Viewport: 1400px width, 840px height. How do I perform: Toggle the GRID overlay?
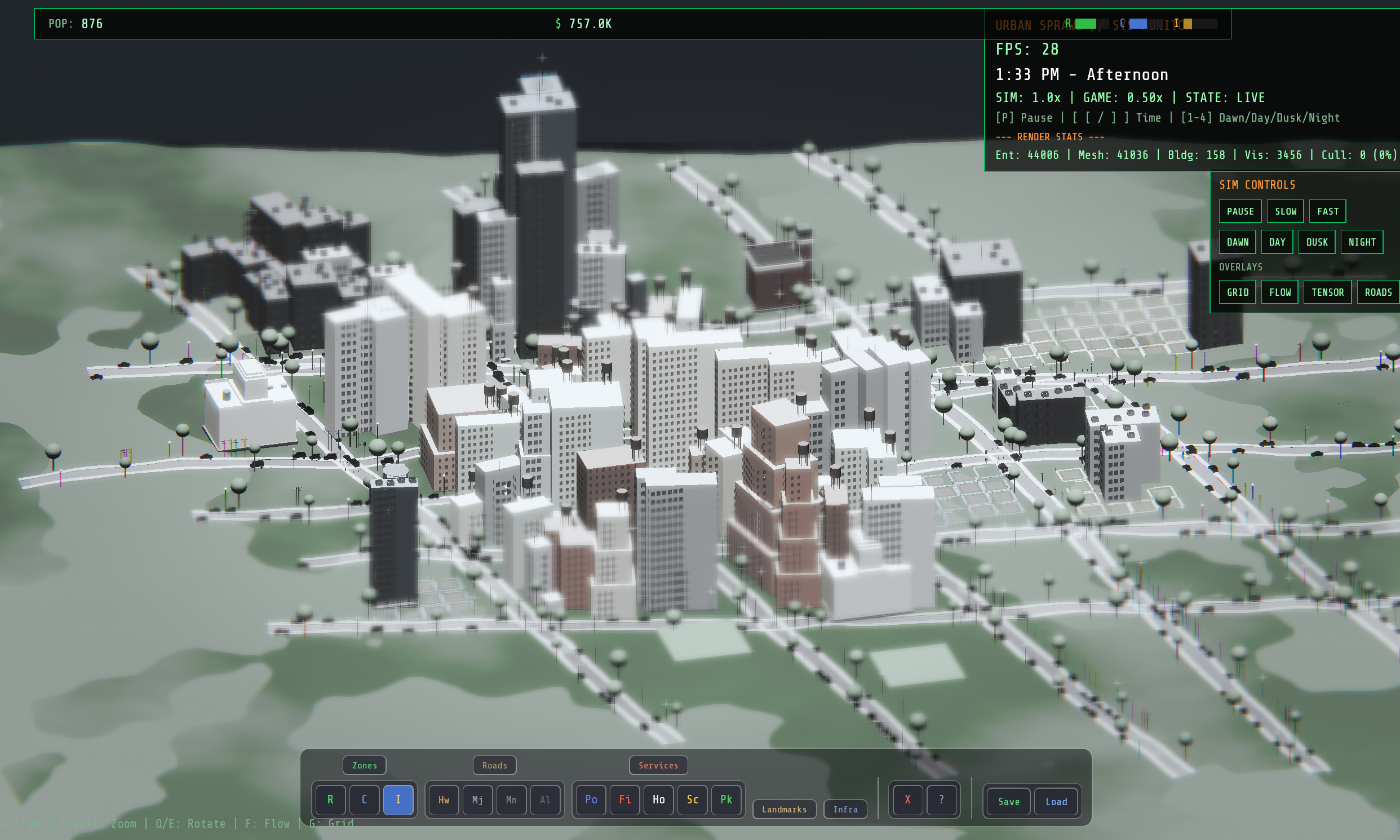coord(1238,291)
